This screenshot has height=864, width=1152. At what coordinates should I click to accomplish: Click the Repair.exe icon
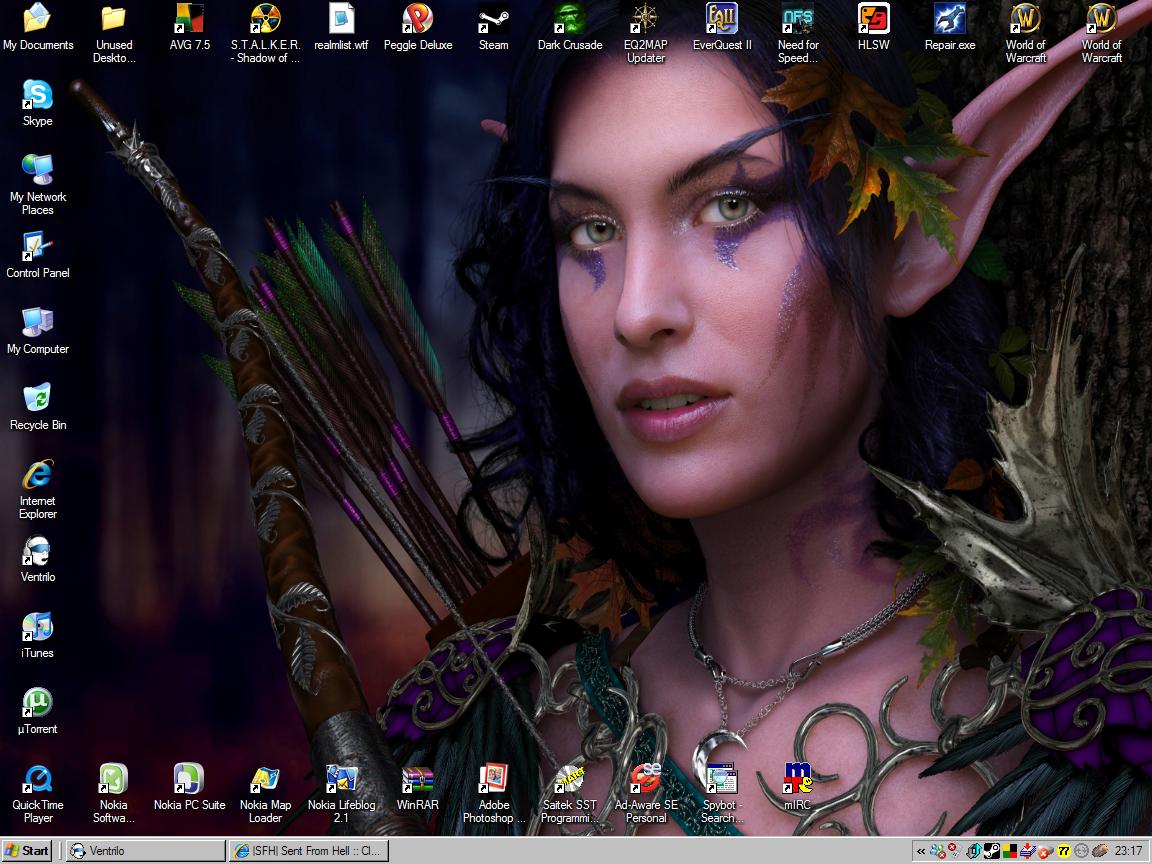tap(950, 27)
